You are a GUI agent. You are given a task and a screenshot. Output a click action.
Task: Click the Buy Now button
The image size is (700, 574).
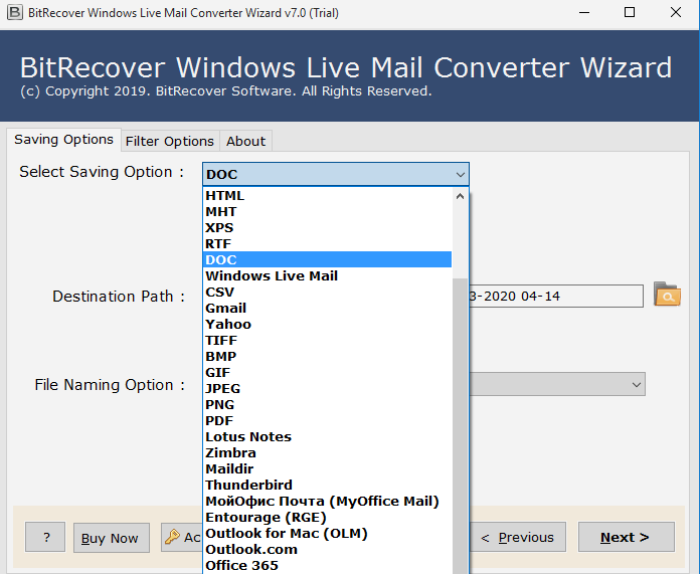coord(110,537)
